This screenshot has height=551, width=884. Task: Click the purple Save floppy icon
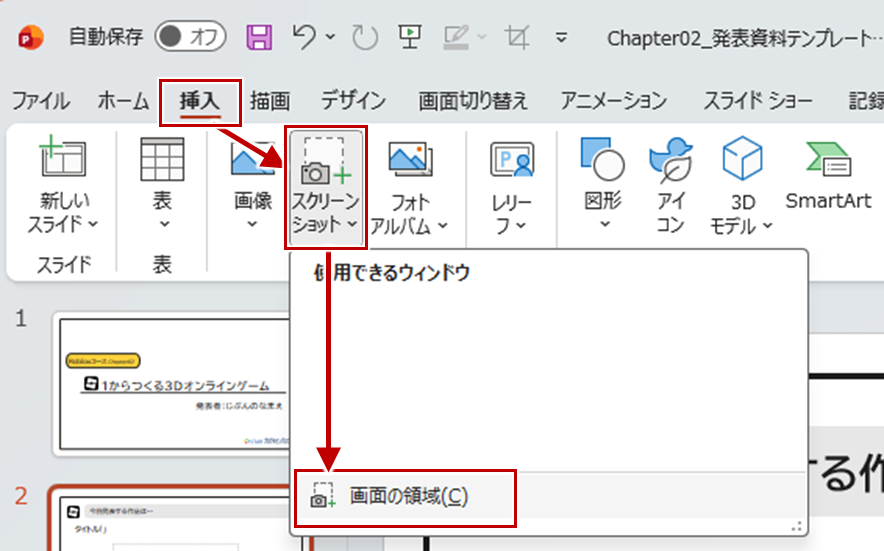259,37
